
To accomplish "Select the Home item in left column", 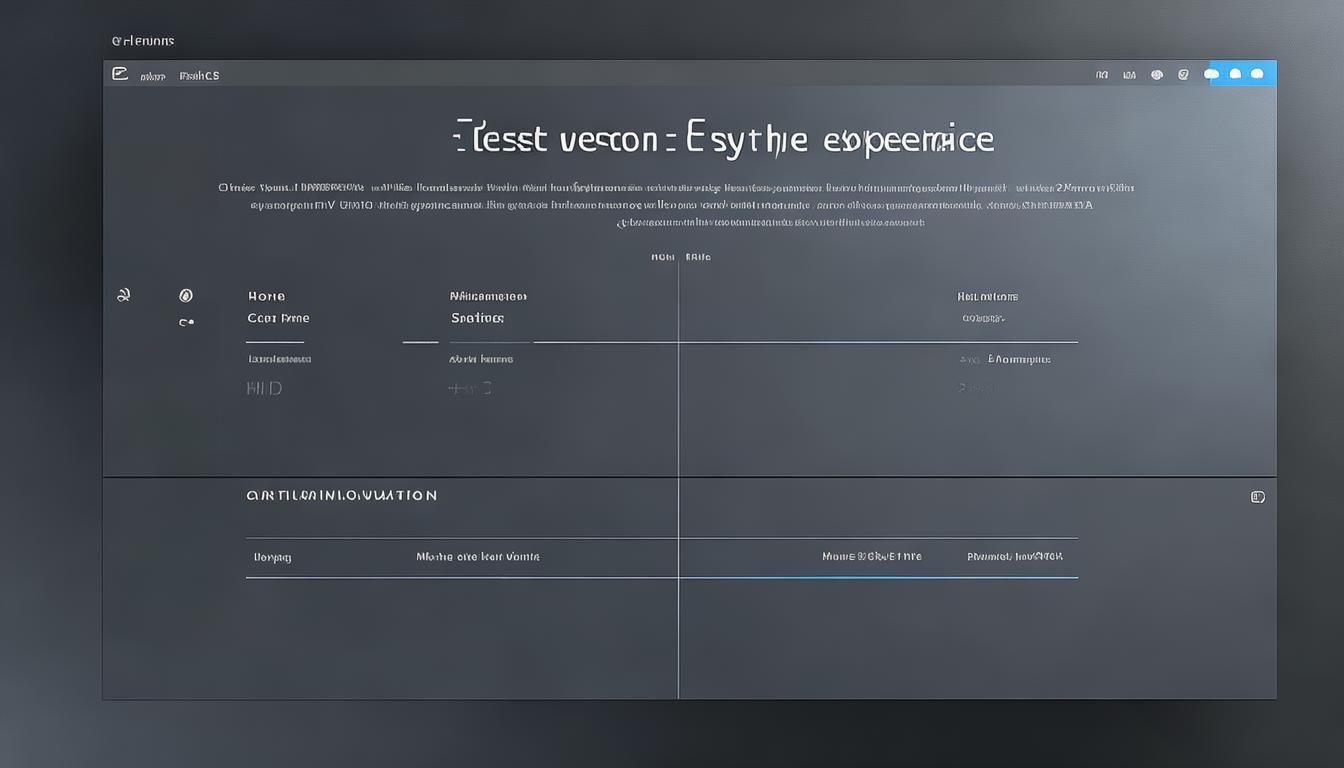I will pyautogui.click(x=266, y=296).
